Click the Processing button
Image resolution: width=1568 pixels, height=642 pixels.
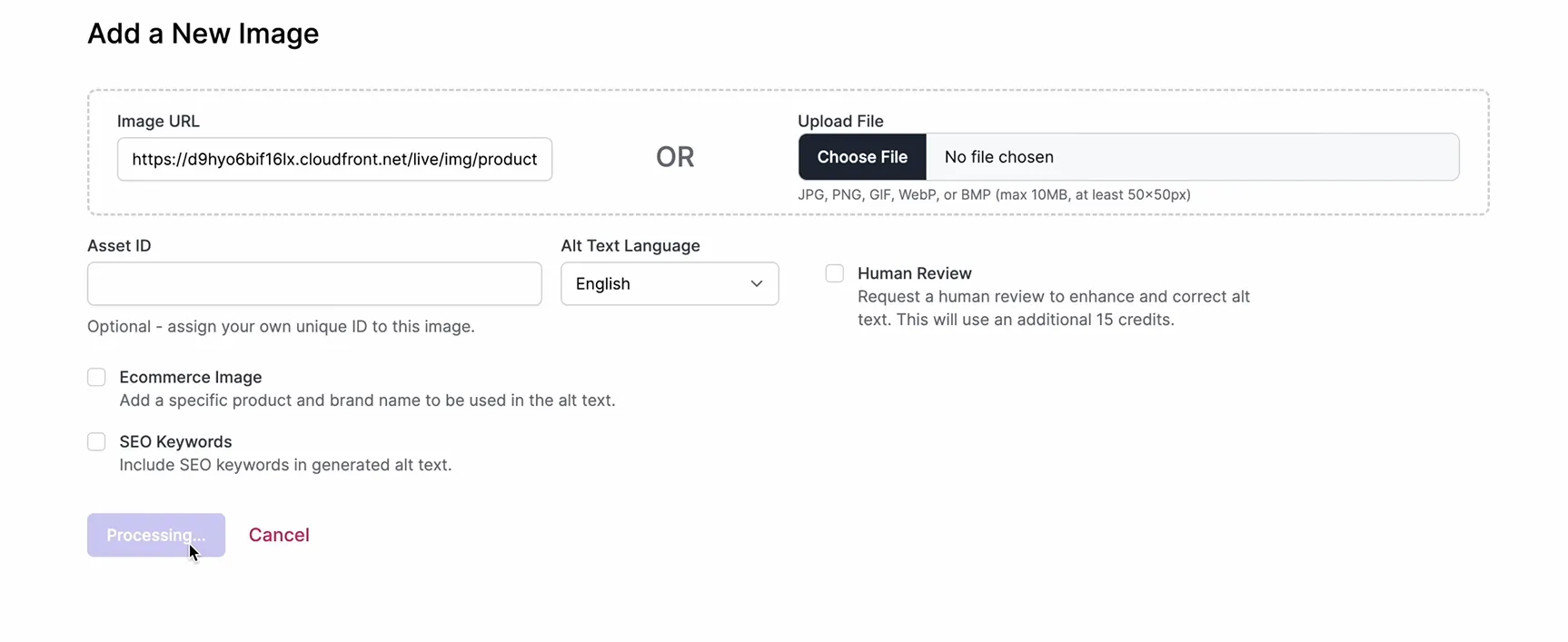155,535
